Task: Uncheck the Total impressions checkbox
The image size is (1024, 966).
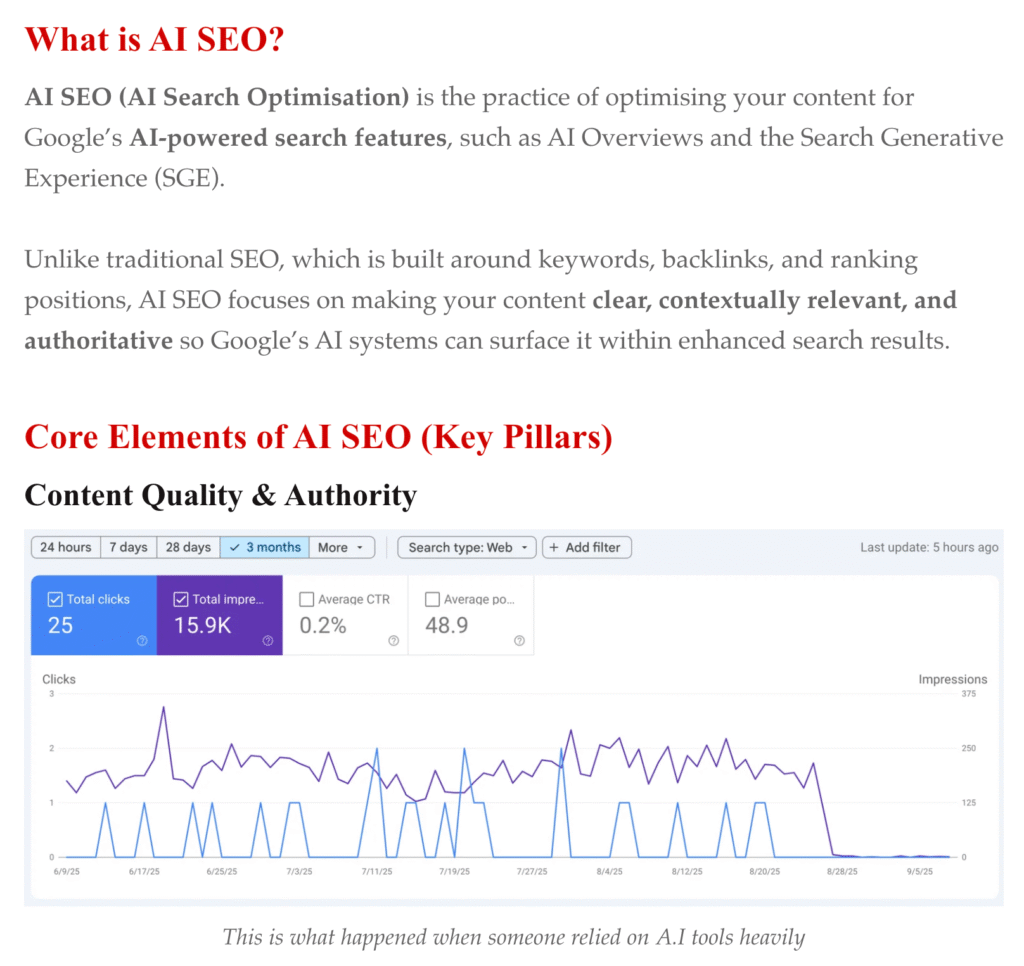Action: tap(181, 600)
